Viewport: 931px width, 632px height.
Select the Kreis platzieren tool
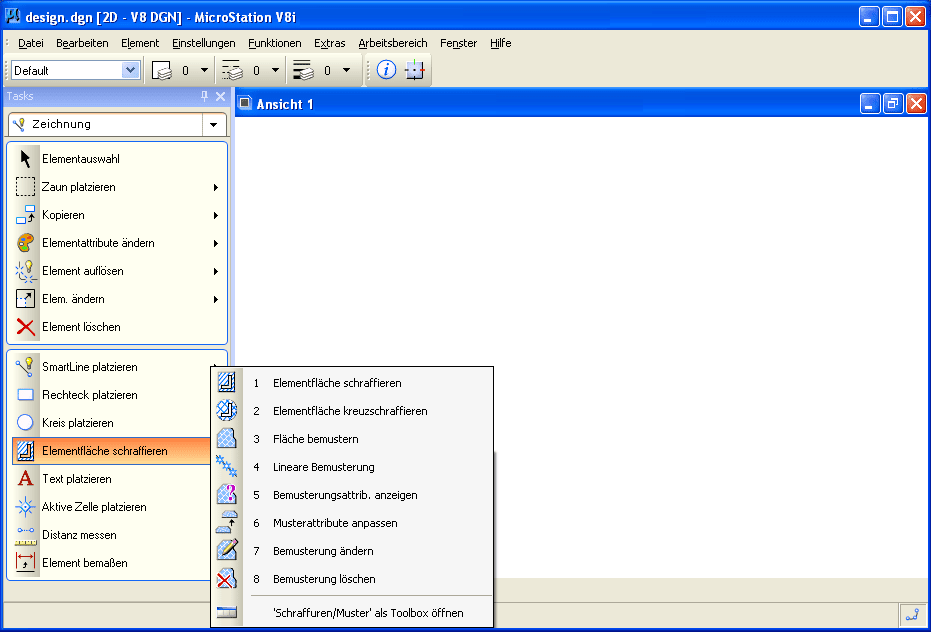(x=26, y=423)
